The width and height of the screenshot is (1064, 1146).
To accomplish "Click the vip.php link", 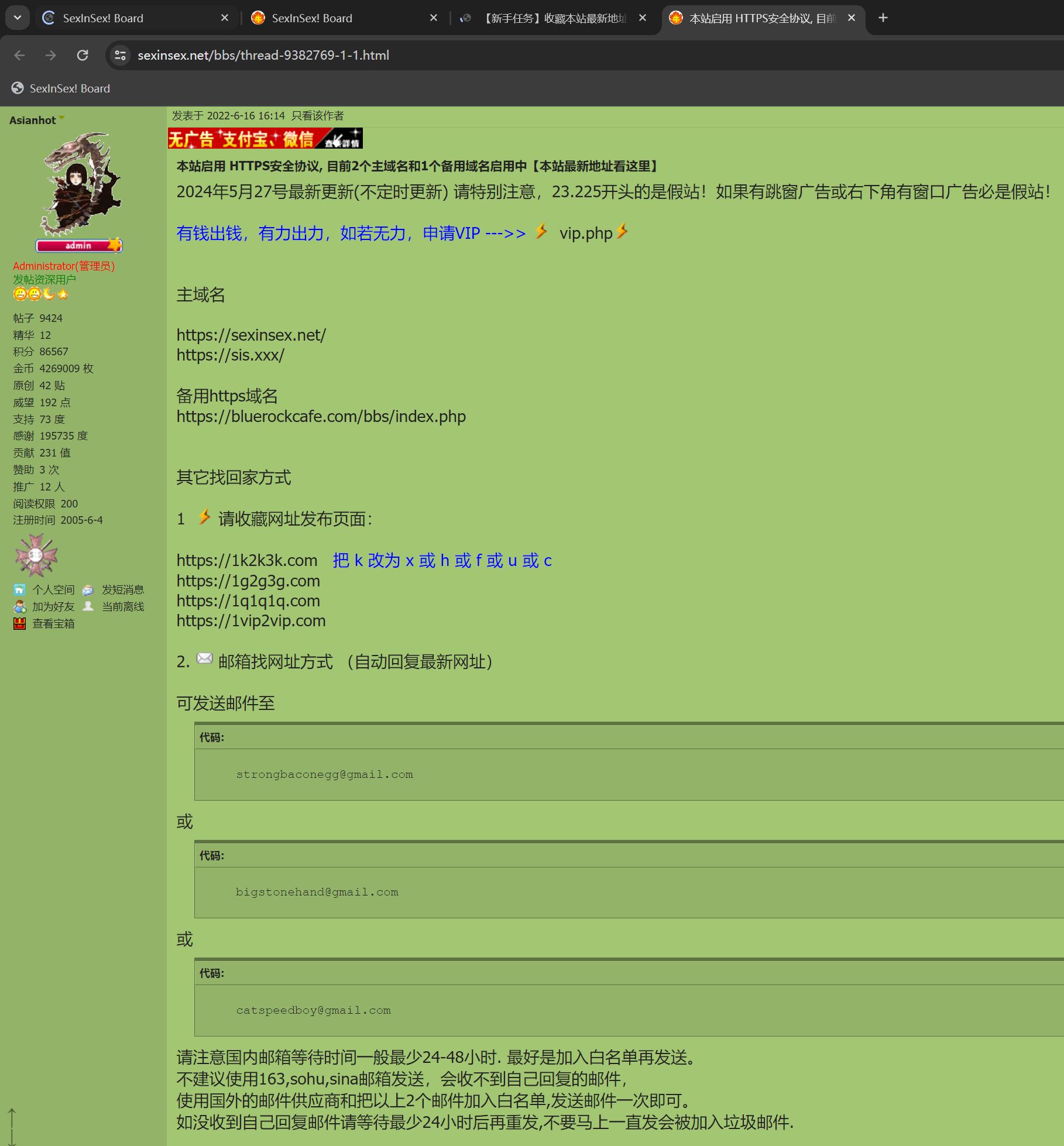I will [586, 234].
